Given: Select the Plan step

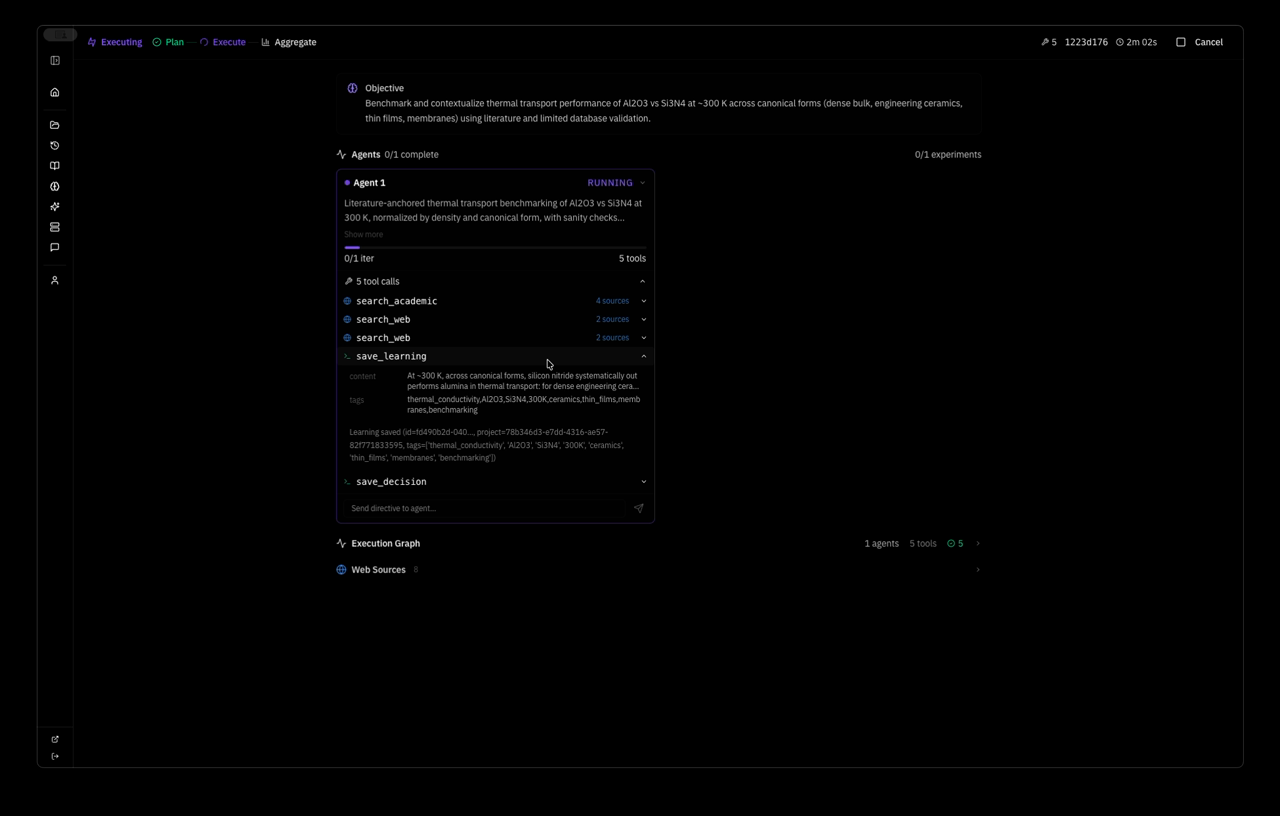Looking at the screenshot, I should (174, 42).
